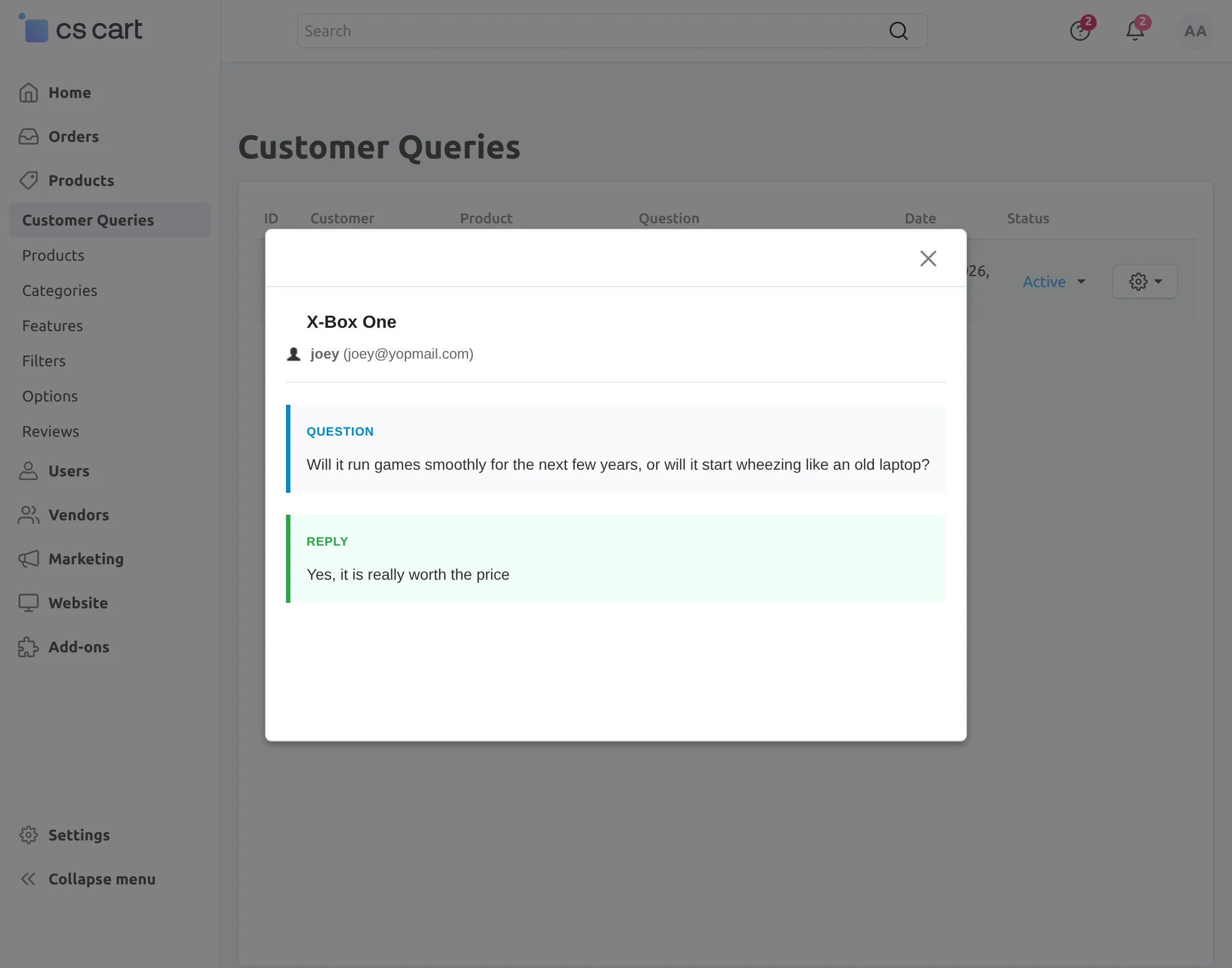Click the ID column header
Viewport: 1232px width, 968px height.
(x=271, y=218)
